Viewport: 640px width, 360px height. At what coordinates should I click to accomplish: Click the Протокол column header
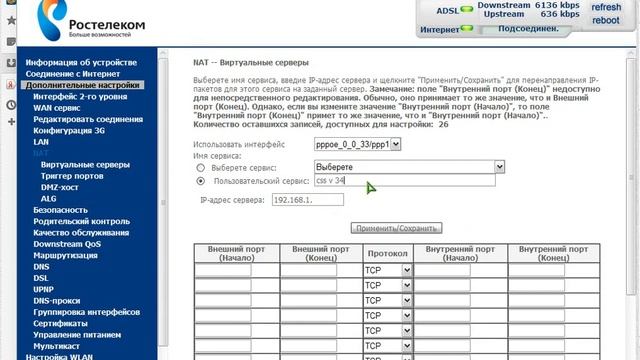pyautogui.click(x=387, y=253)
